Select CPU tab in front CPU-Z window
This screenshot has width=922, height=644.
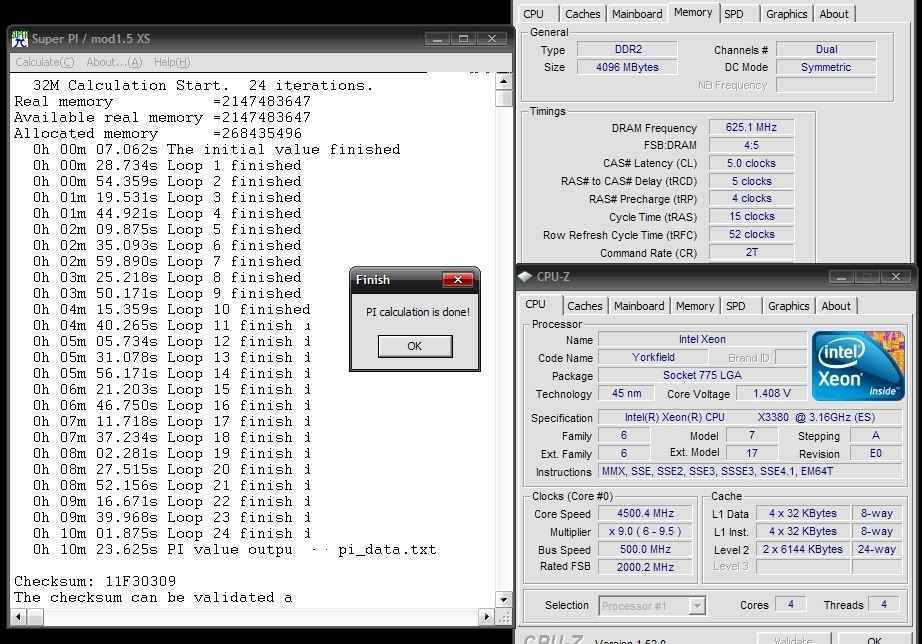coord(535,304)
